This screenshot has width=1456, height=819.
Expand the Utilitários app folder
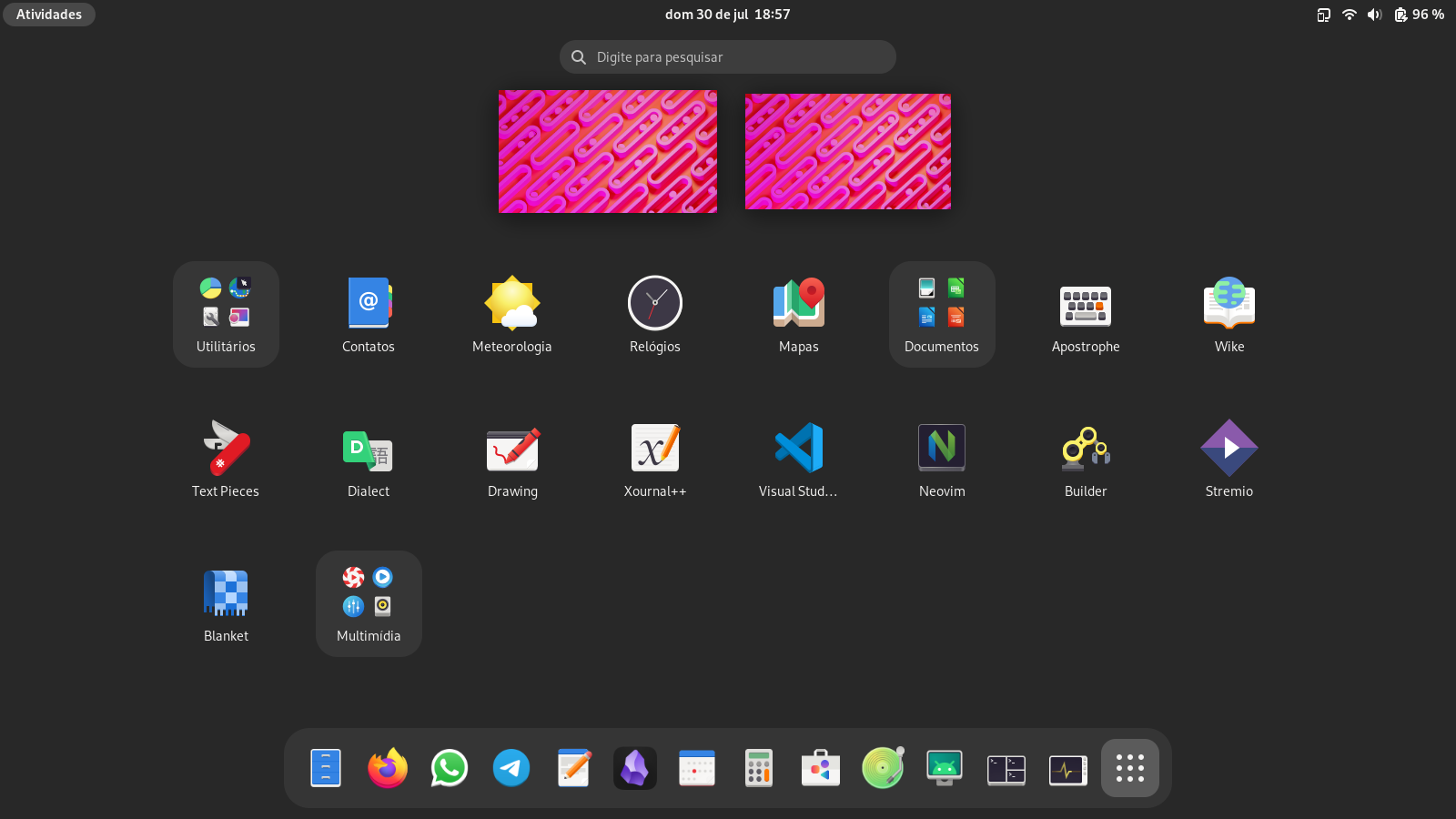pos(226,314)
